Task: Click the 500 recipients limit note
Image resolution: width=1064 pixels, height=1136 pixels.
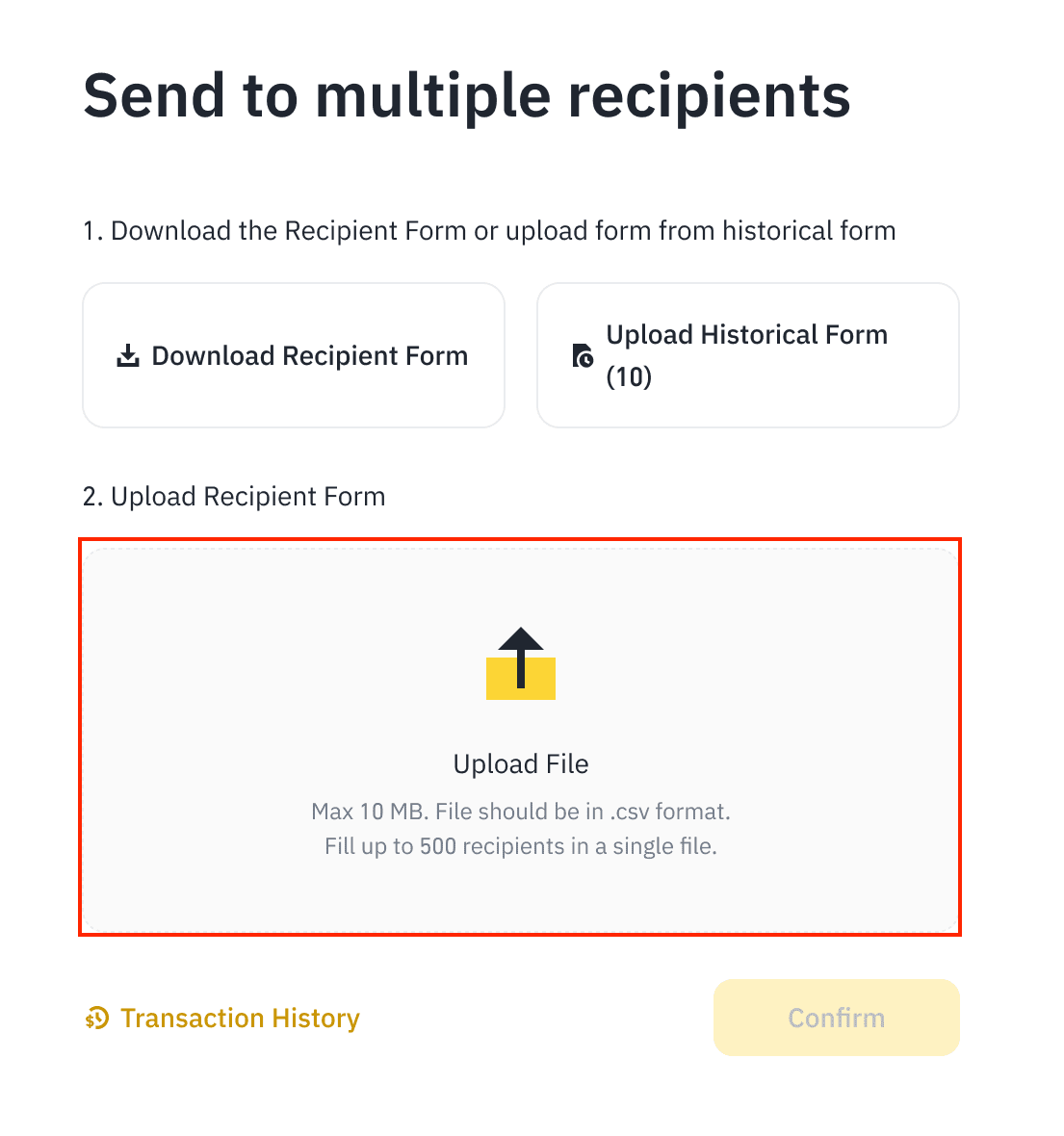Action: tap(521, 847)
